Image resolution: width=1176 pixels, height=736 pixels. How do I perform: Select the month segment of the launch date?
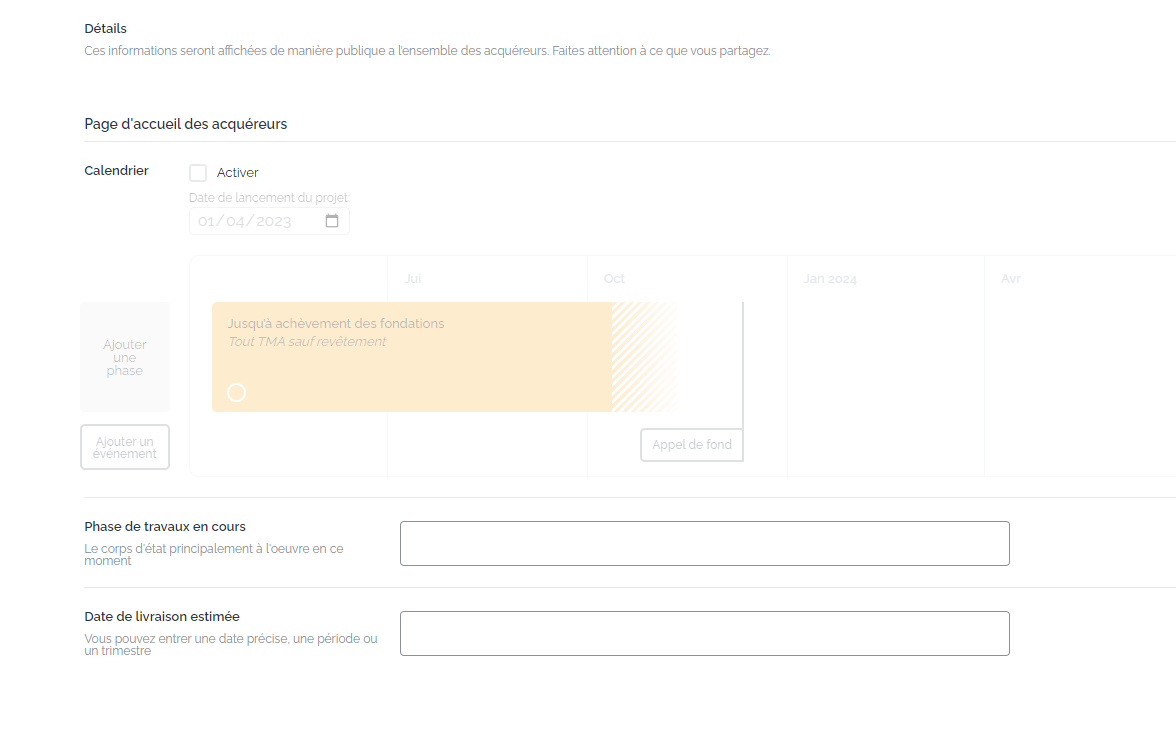click(236, 221)
